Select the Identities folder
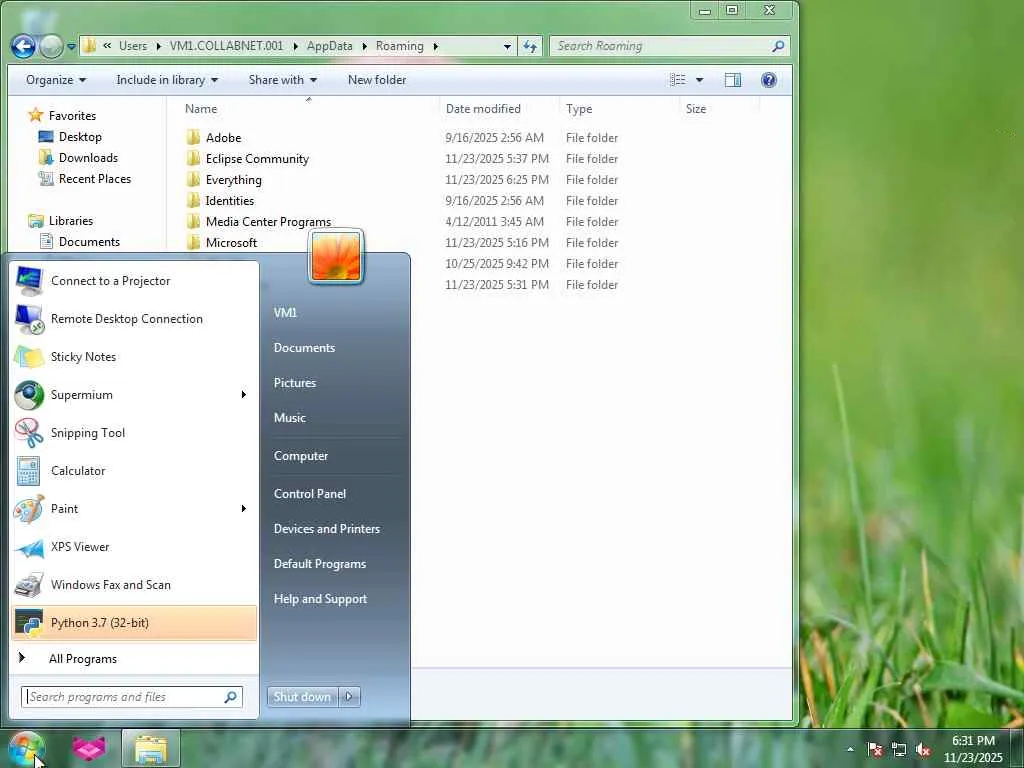 pos(229,200)
